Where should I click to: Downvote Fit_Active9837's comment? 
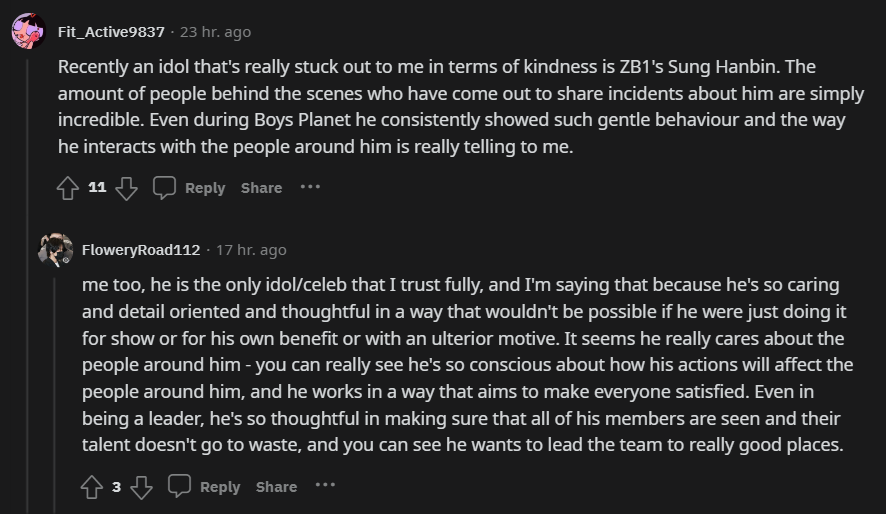pos(126,188)
